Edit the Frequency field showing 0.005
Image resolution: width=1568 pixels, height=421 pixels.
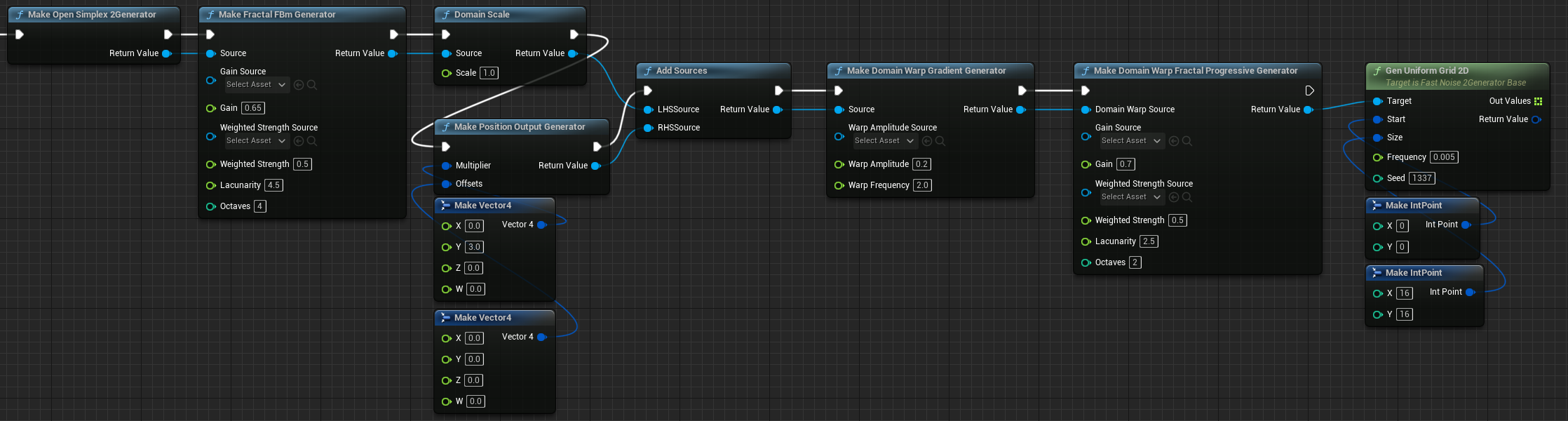[x=1444, y=157]
